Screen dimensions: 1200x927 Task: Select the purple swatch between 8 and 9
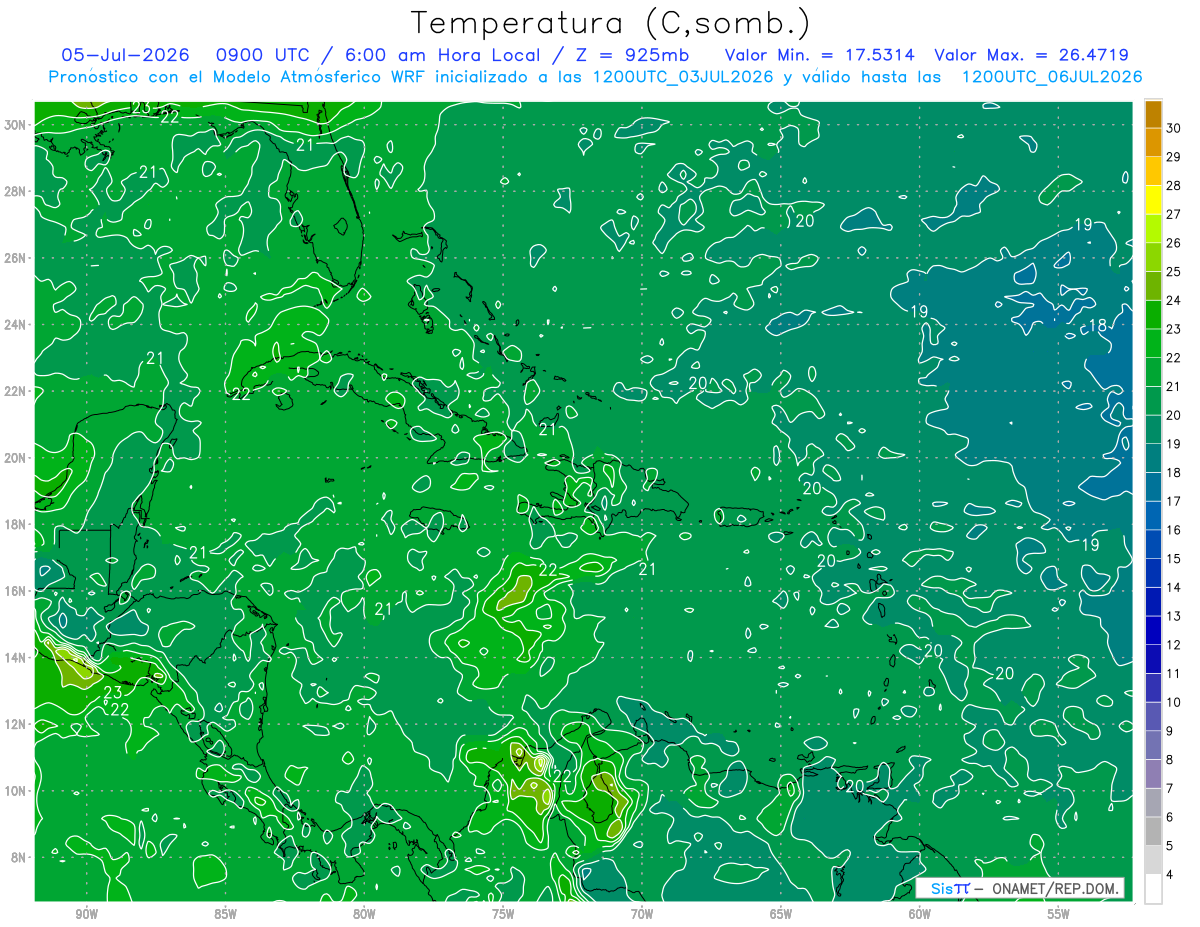pos(1153,746)
